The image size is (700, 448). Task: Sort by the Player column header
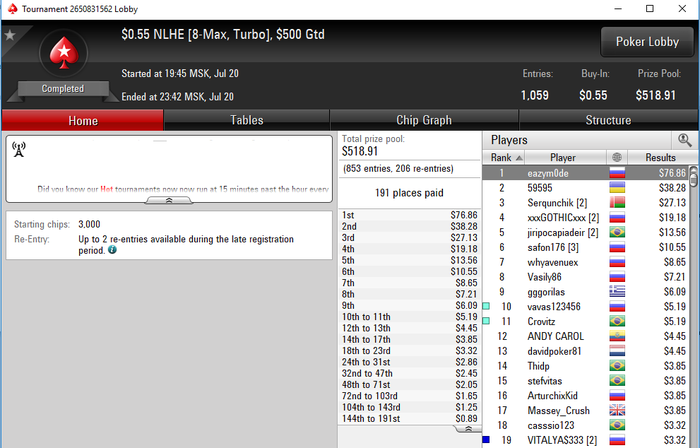click(x=565, y=157)
